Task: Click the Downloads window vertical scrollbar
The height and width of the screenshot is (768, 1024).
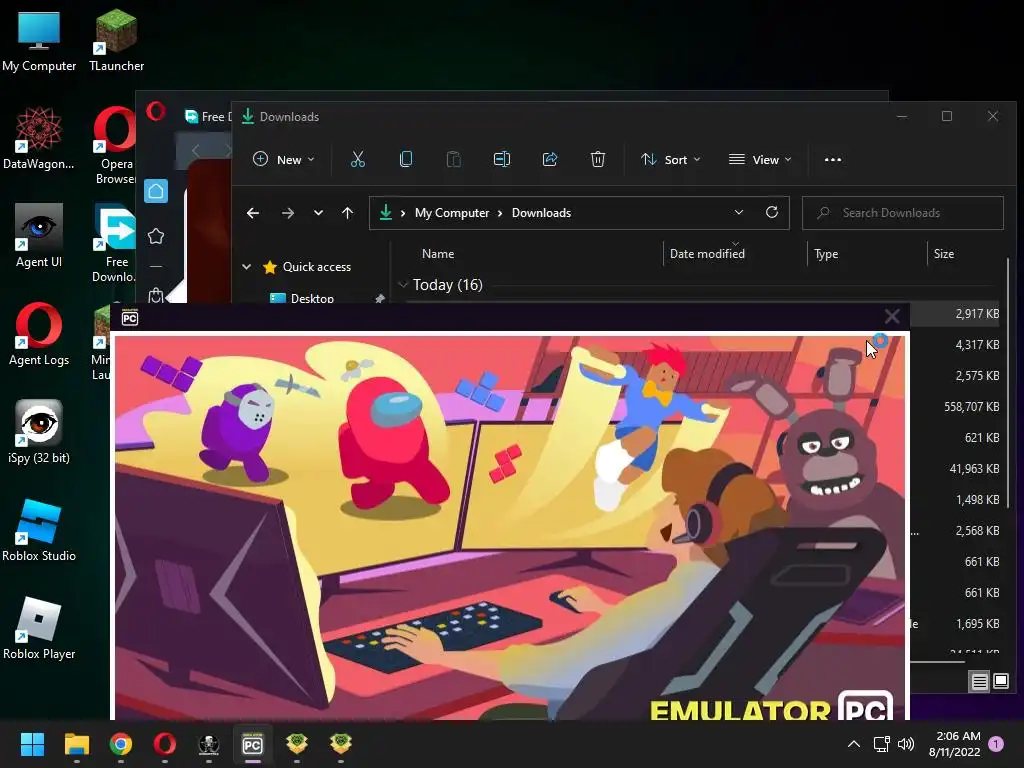Action: click(x=1008, y=383)
